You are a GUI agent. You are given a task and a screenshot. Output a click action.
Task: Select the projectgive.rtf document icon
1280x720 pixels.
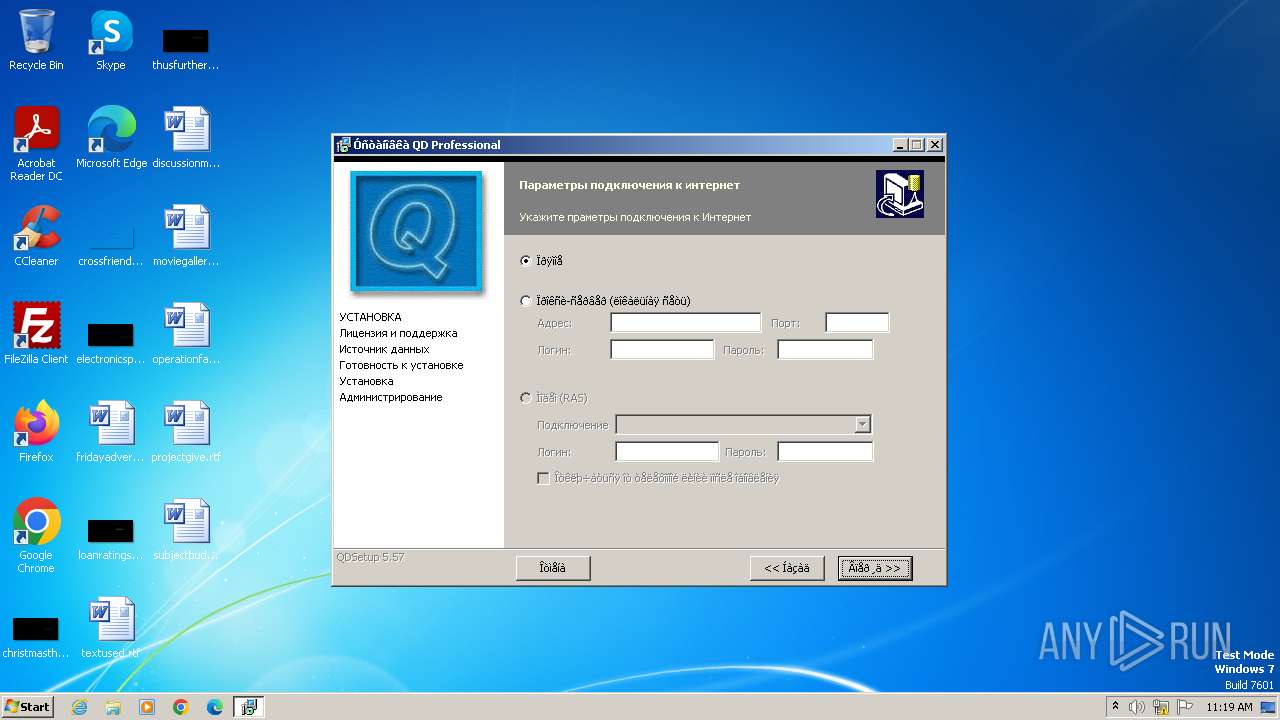186,431
